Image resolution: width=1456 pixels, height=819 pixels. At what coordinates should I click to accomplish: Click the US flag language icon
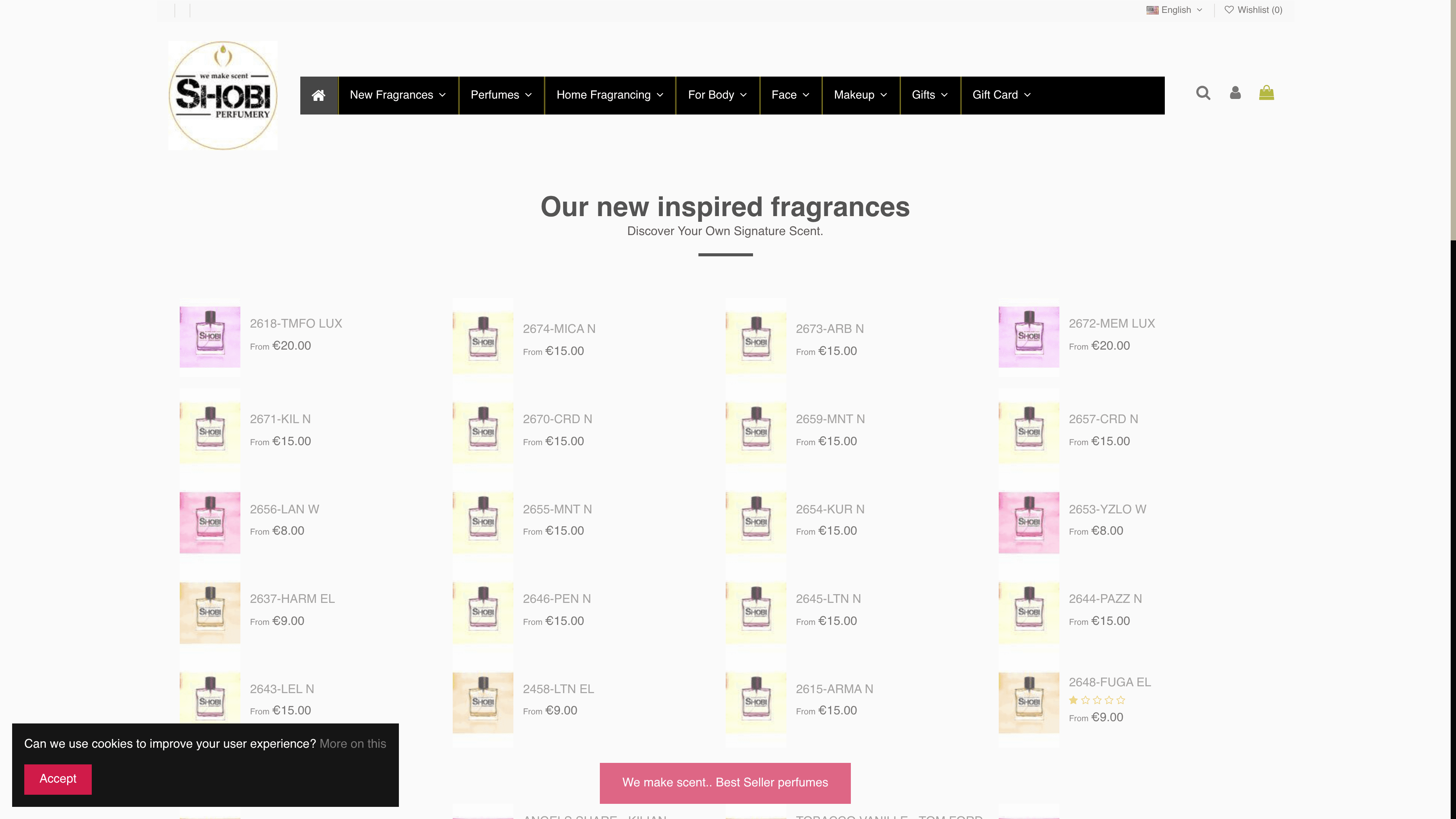coord(1152,9)
